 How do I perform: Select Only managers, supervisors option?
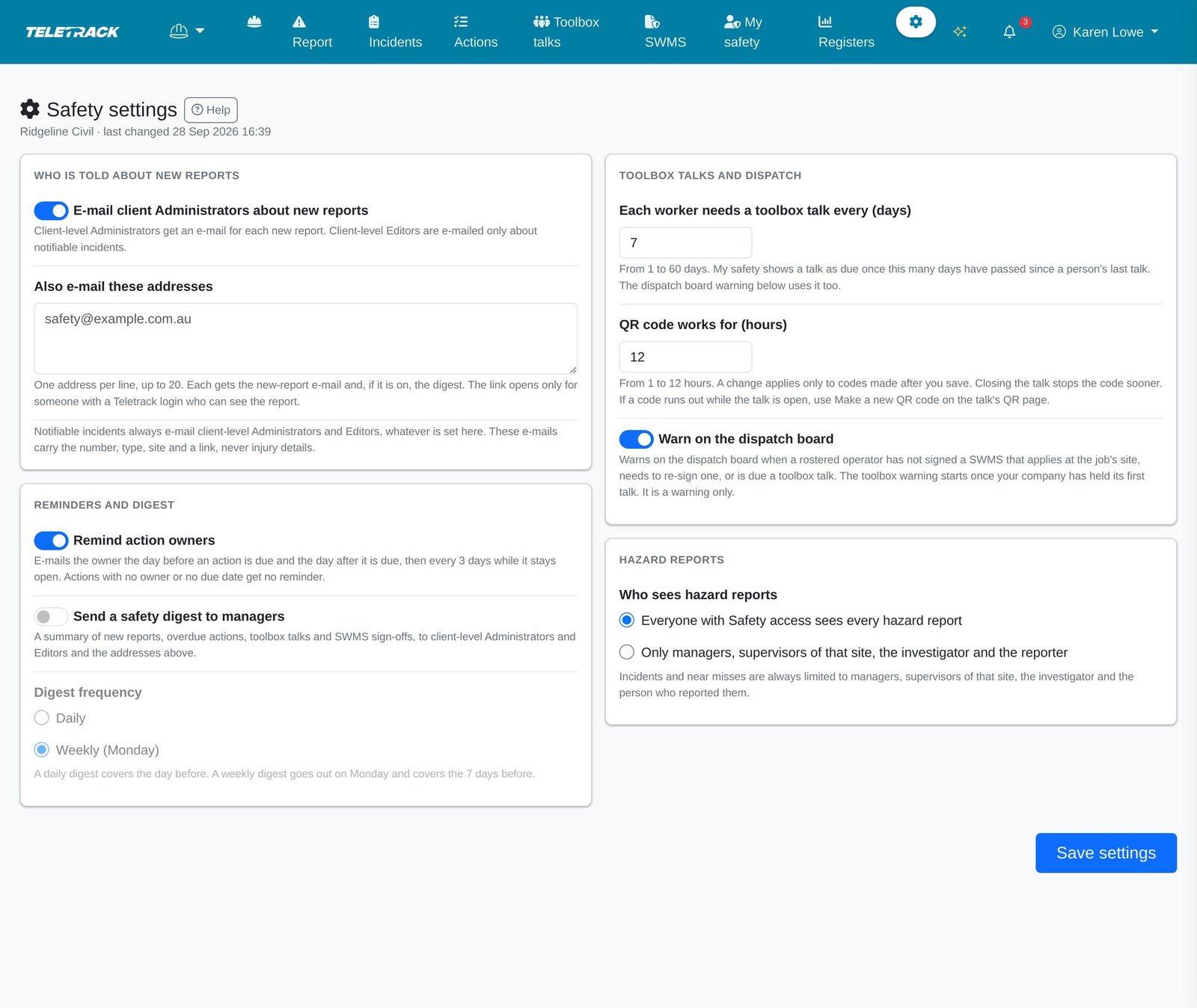coord(627,652)
